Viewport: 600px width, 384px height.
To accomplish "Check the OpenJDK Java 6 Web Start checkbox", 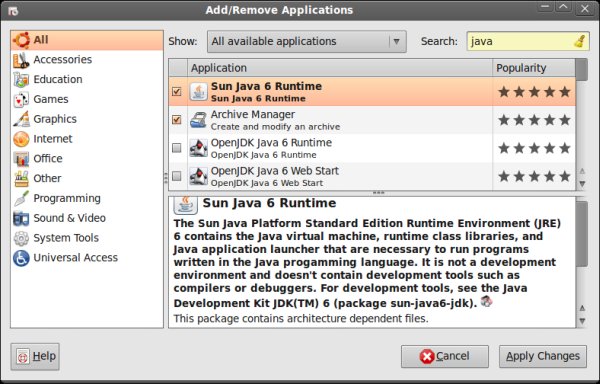I will [176, 176].
